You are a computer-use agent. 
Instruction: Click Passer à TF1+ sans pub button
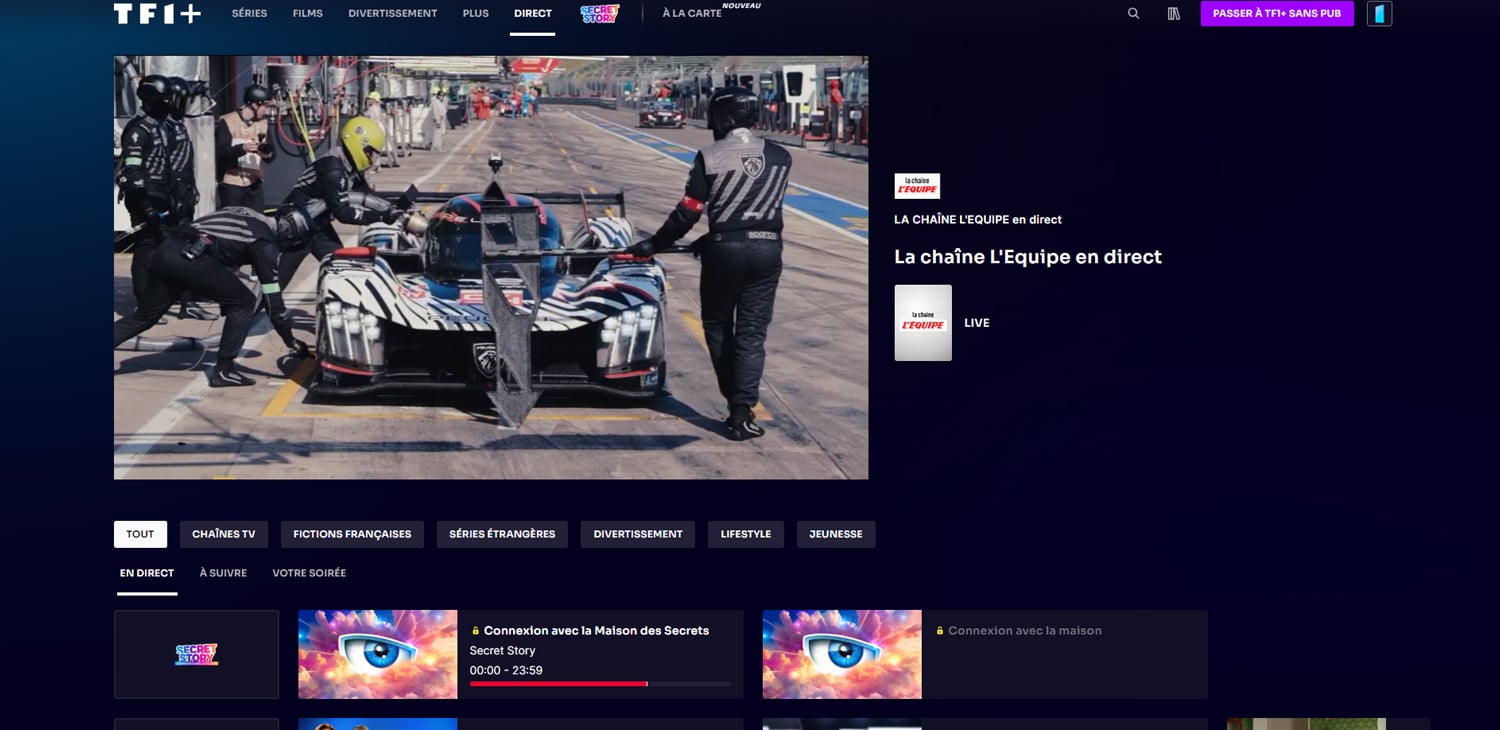click(x=1277, y=14)
